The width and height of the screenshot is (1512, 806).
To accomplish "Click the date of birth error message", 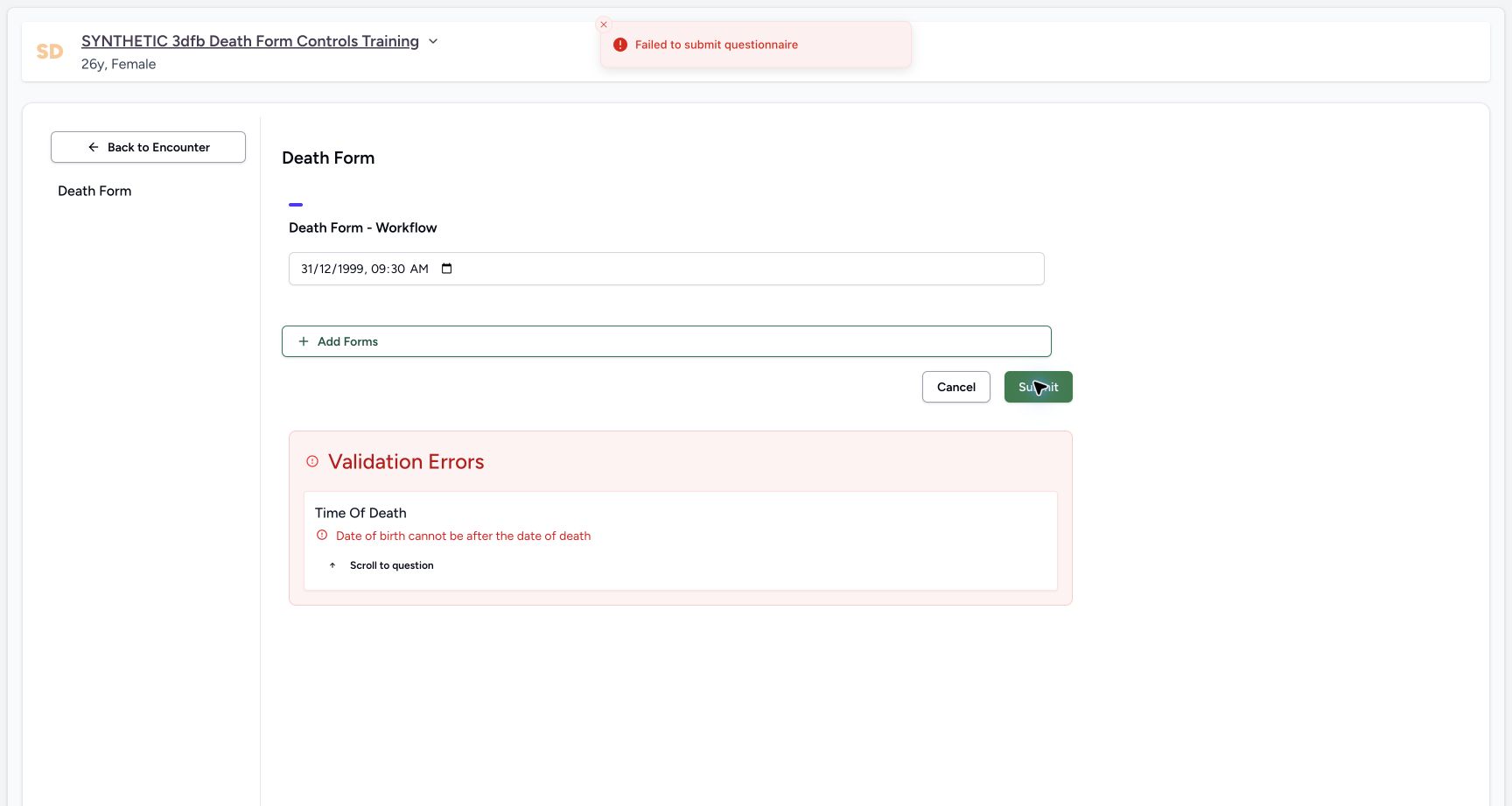I will tap(463, 536).
